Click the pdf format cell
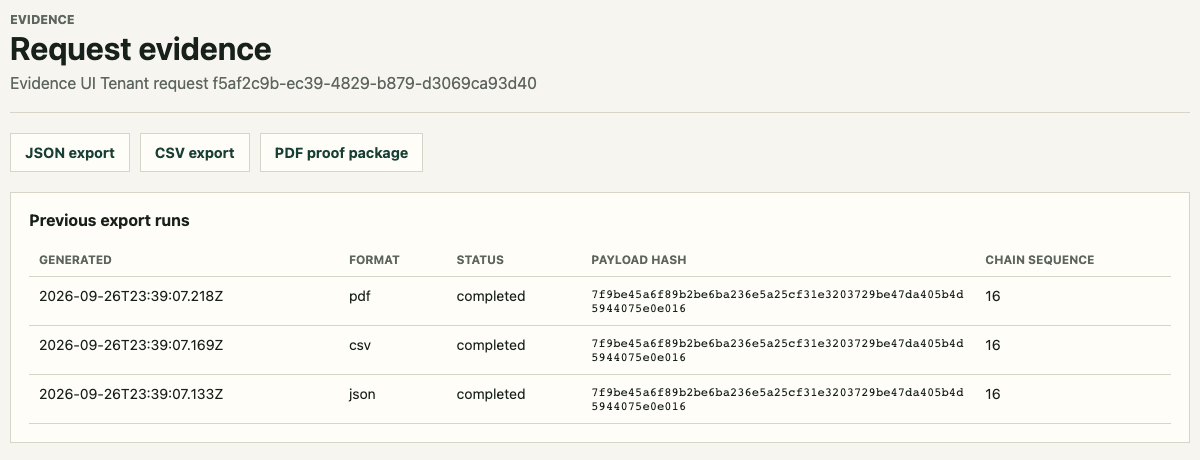This screenshot has width=1200, height=460. point(359,296)
